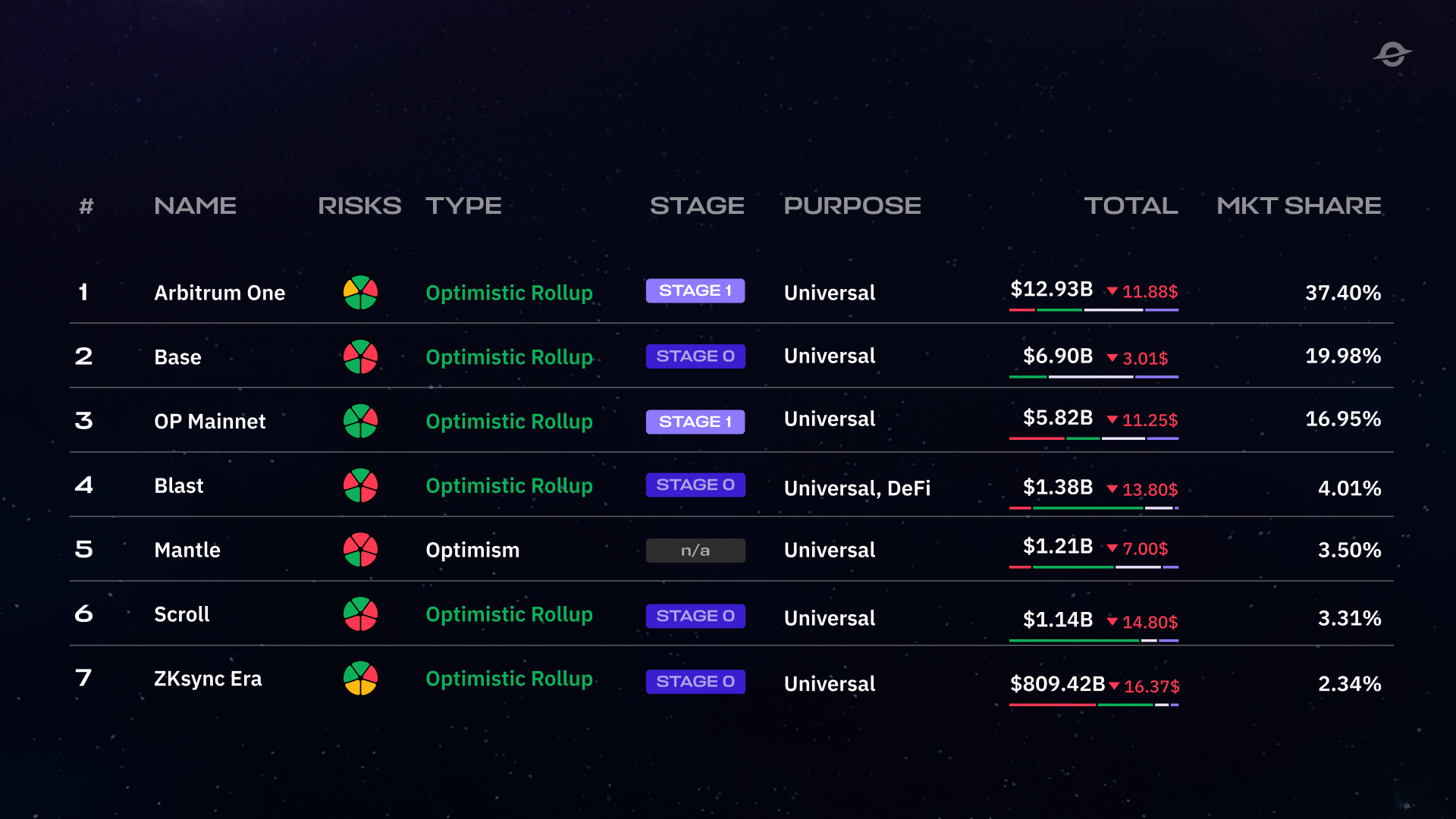Click the red down arrow beside 11.88$
Screen dimensions: 1456x819
(1112, 291)
